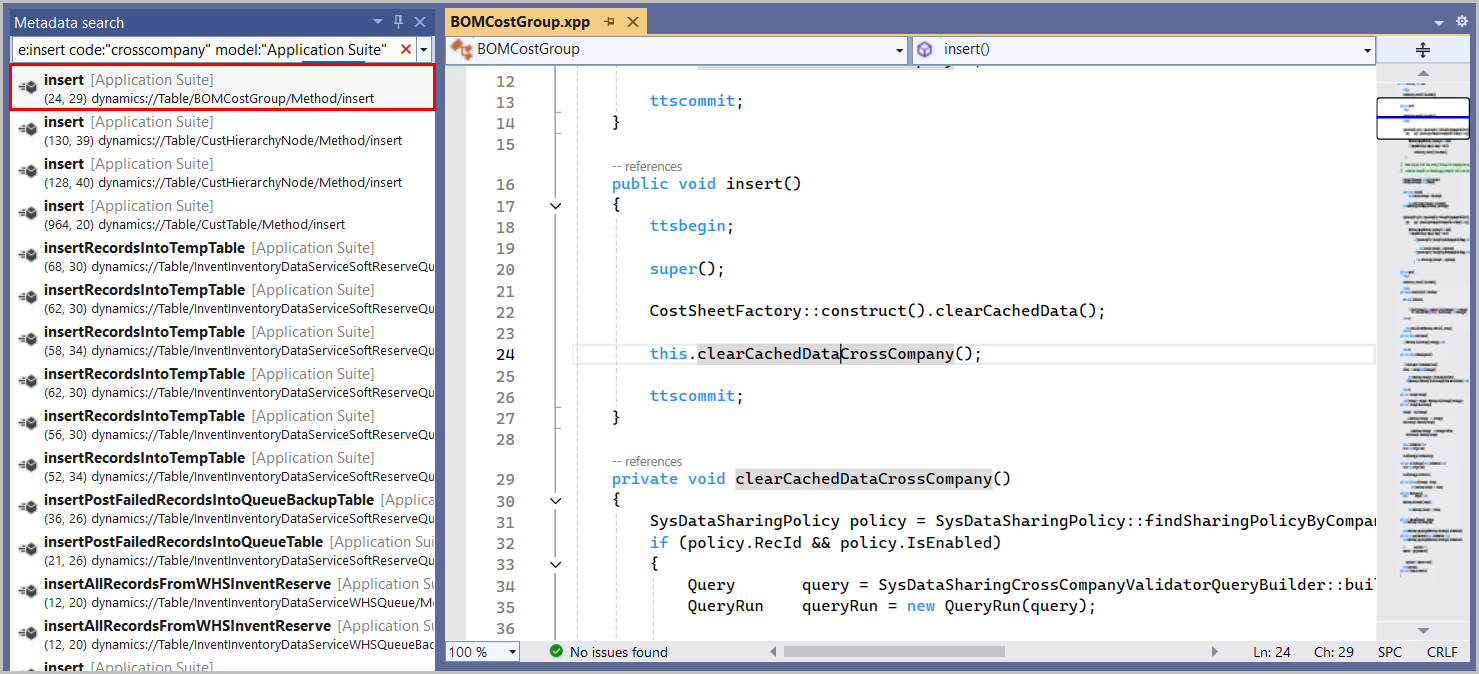Pin the Metadata search panel
The height and width of the screenshot is (674, 1479).
click(400, 21)
